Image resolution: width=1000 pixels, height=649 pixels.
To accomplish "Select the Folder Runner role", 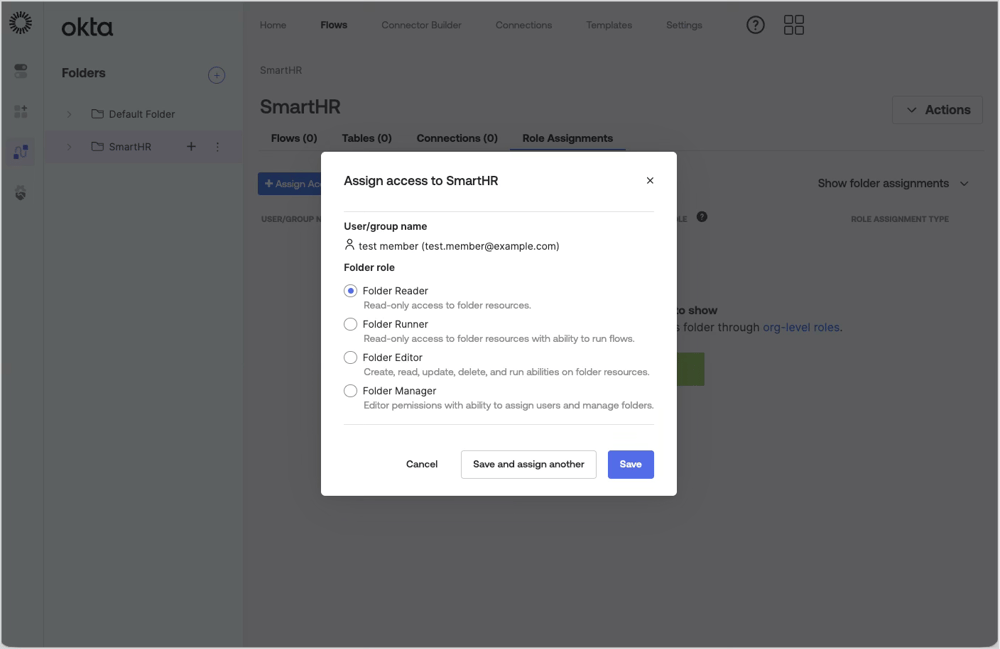I will tap(350, 324).
